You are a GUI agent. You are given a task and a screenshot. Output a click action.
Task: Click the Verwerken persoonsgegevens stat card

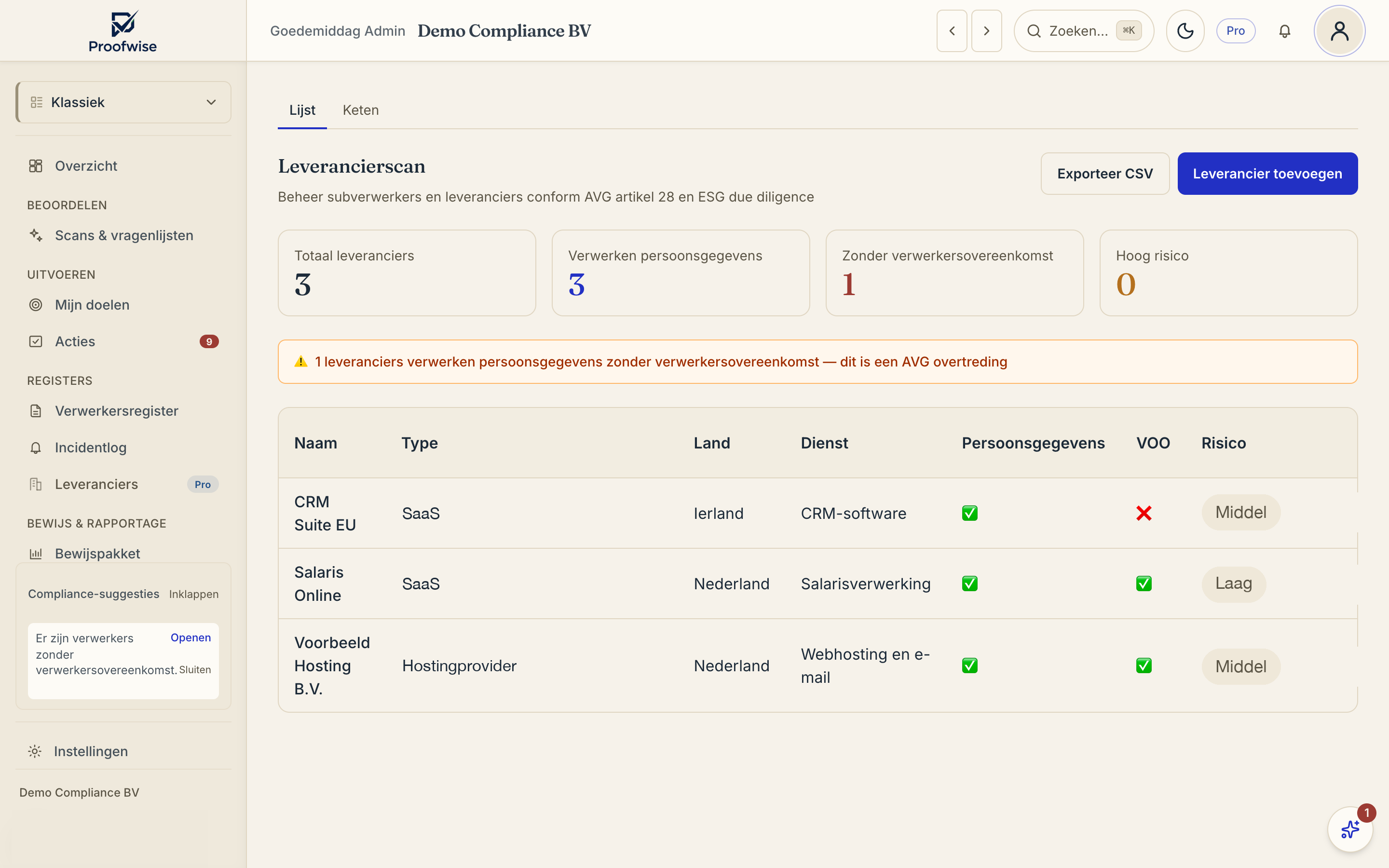681,273
